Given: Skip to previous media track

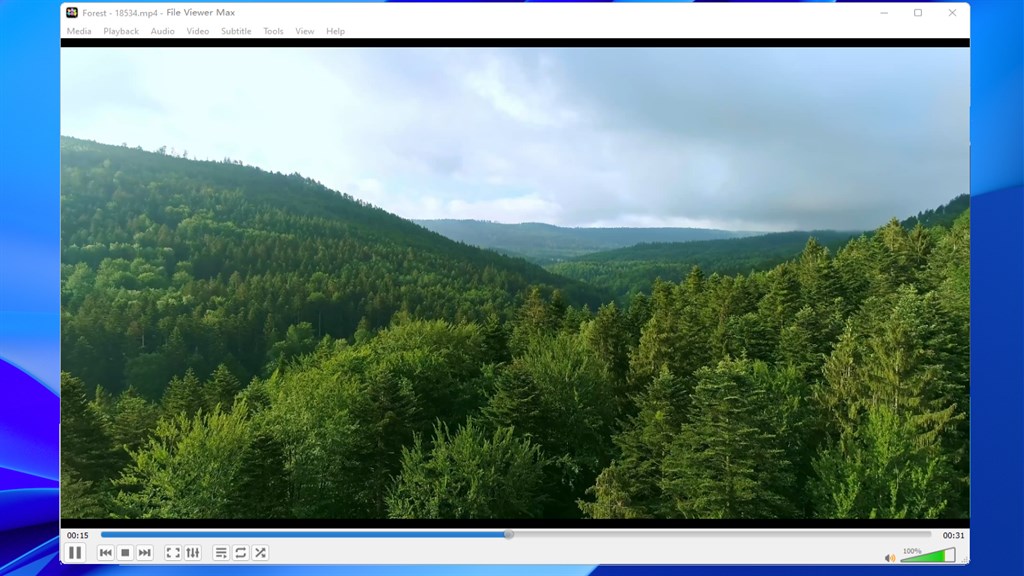Looking at the screenshot, I should click(106, 552).
